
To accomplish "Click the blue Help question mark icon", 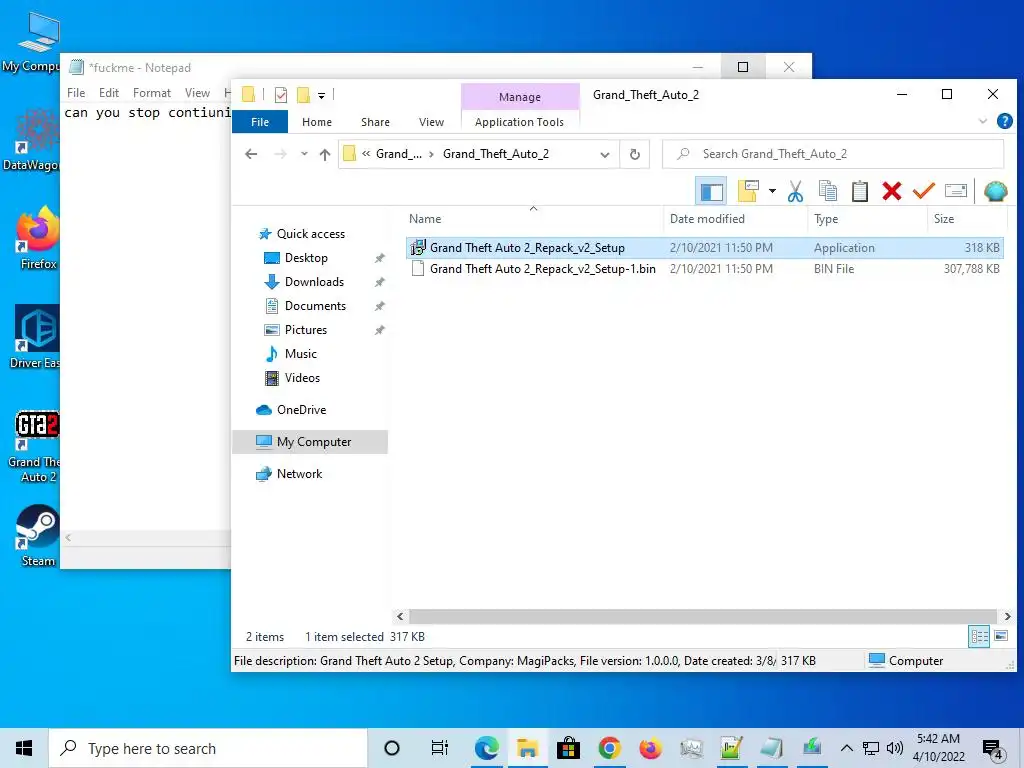I will pyautogui.click(x=1004, y=121).
